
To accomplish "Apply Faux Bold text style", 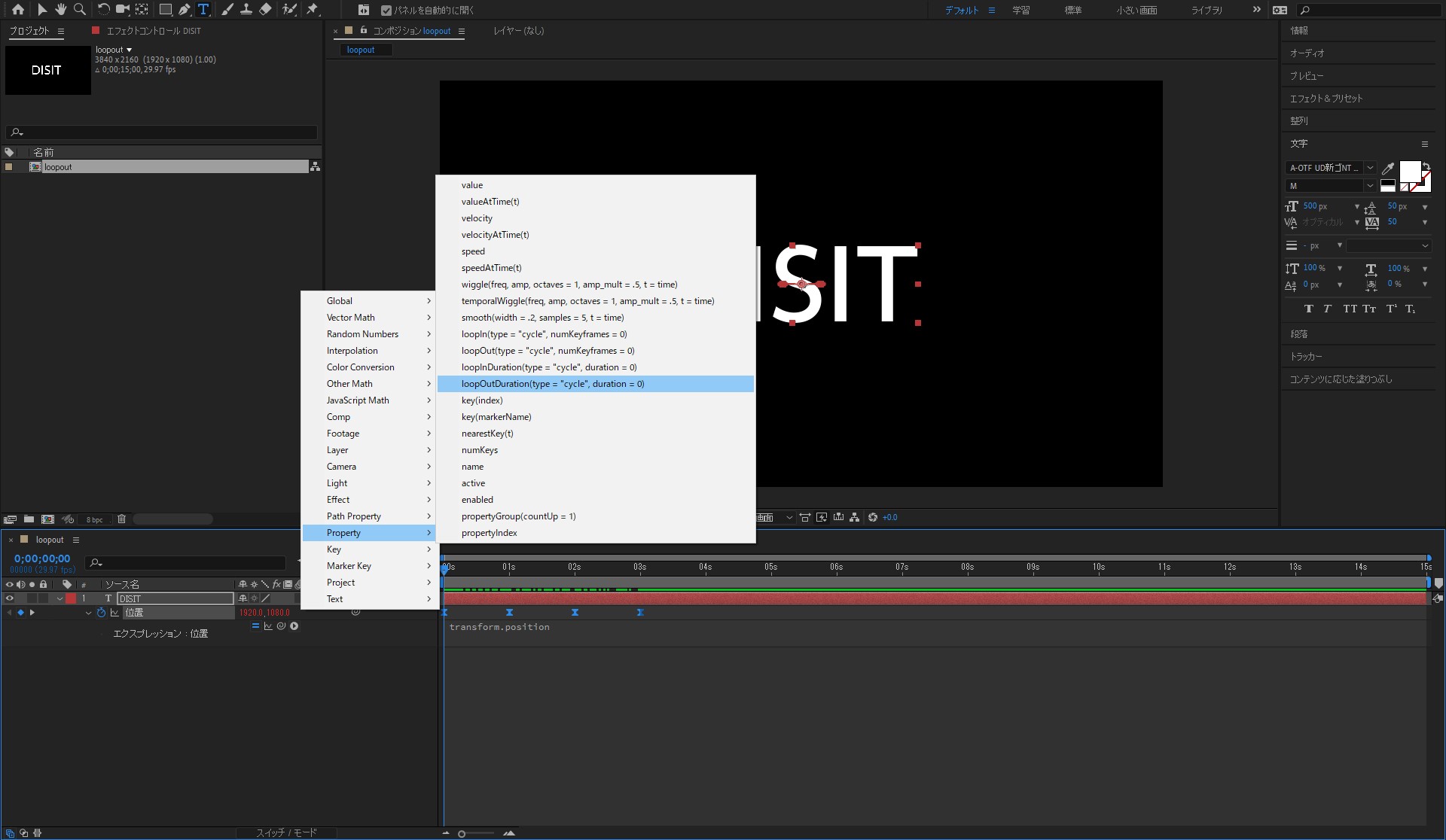I will click(x=1309, y=309).
